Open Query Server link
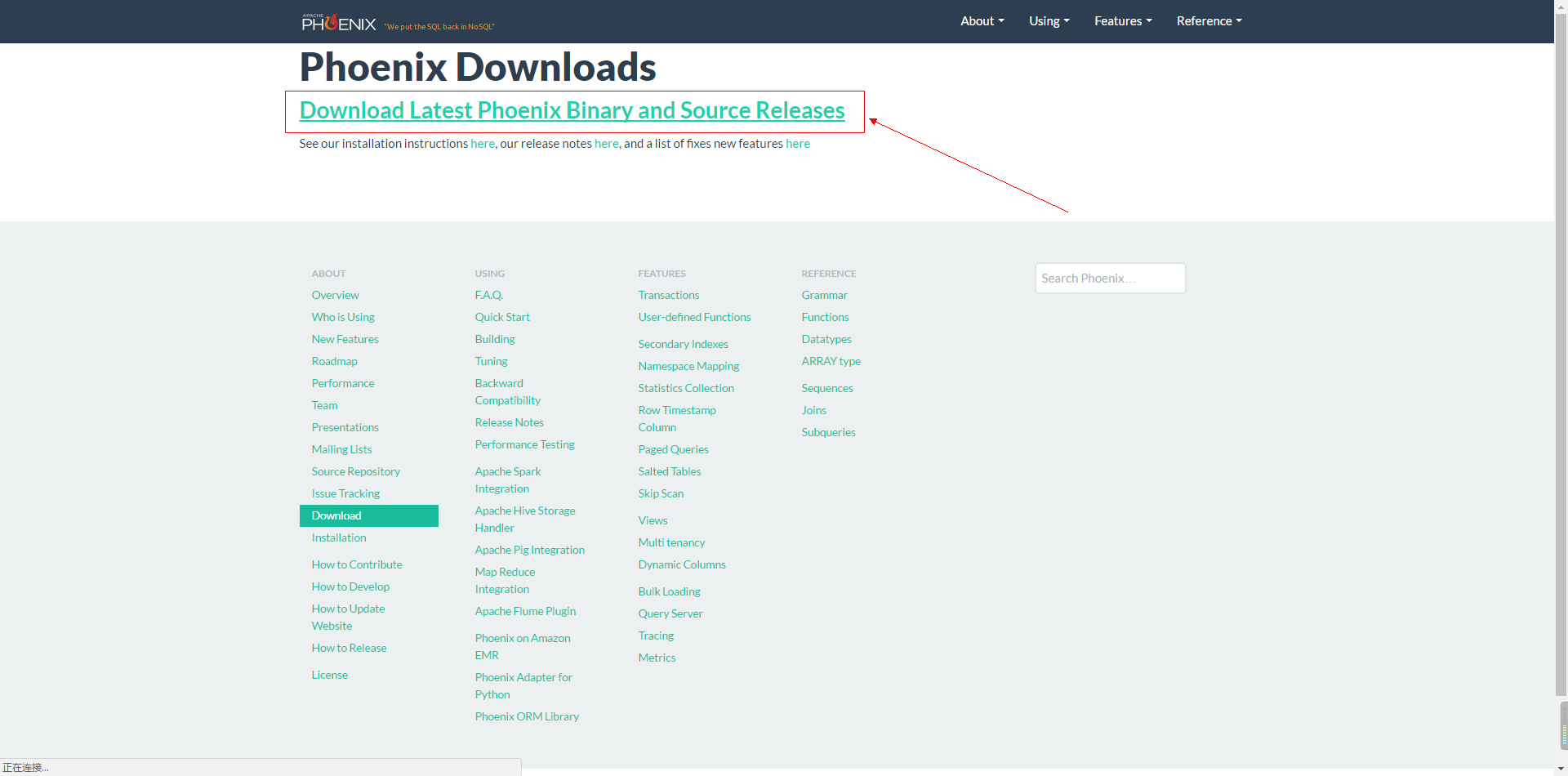This screenshot has height=776, width=1568. point(670,613)
